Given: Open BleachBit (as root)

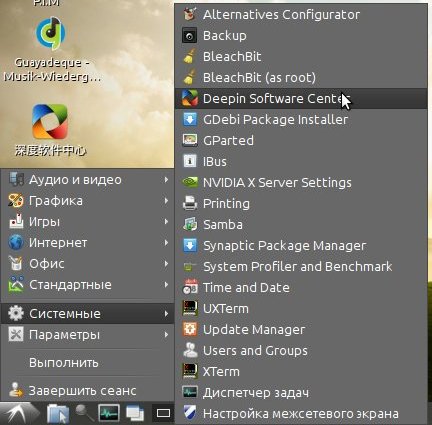Looking at the screenshot, I should [x=301, y=78].
